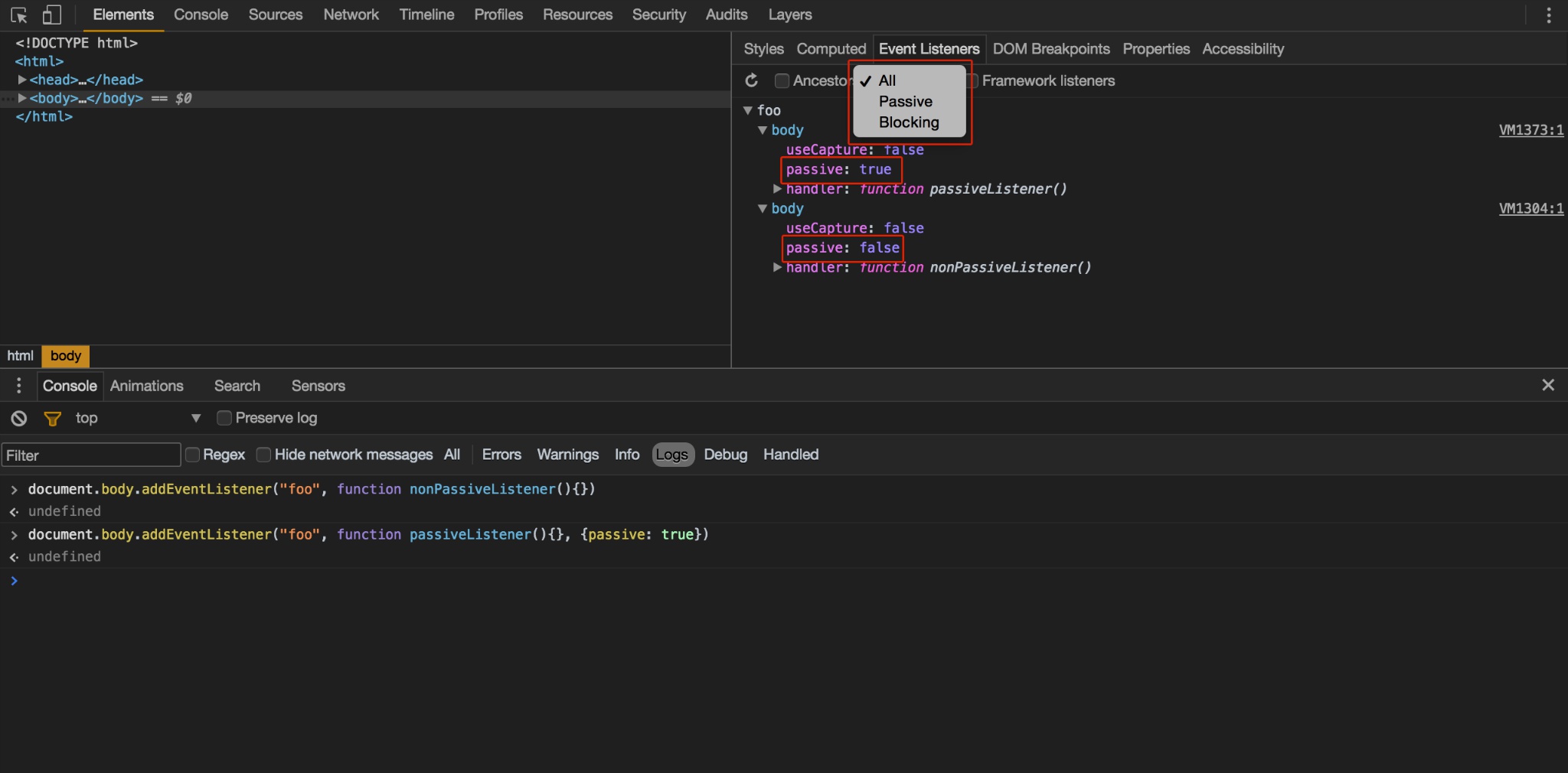Toggle the device toolbar icon
Image resolution: width=1568 pixels, height=773 pixels.
(51, 15)
